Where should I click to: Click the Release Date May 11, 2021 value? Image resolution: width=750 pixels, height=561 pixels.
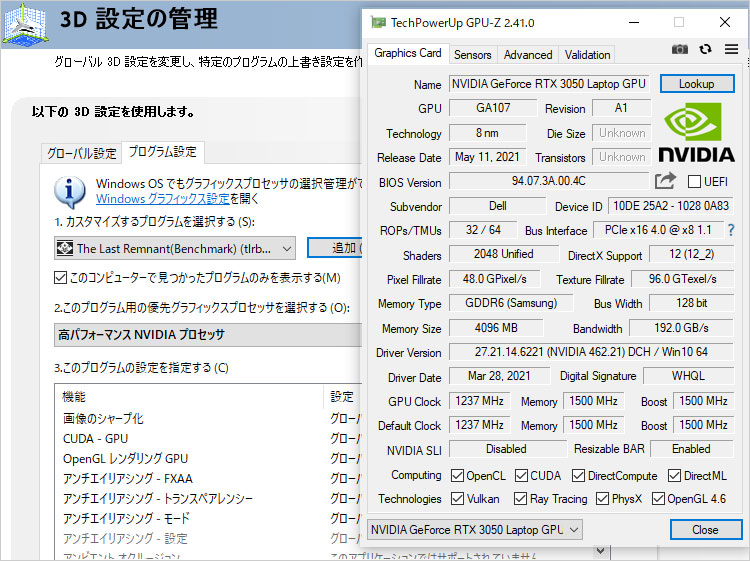click(x=487, y=157)
